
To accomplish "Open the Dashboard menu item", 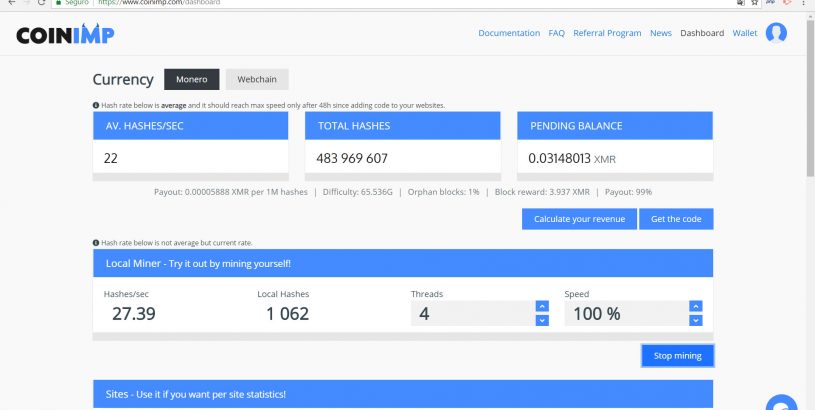I will (702, 33).
